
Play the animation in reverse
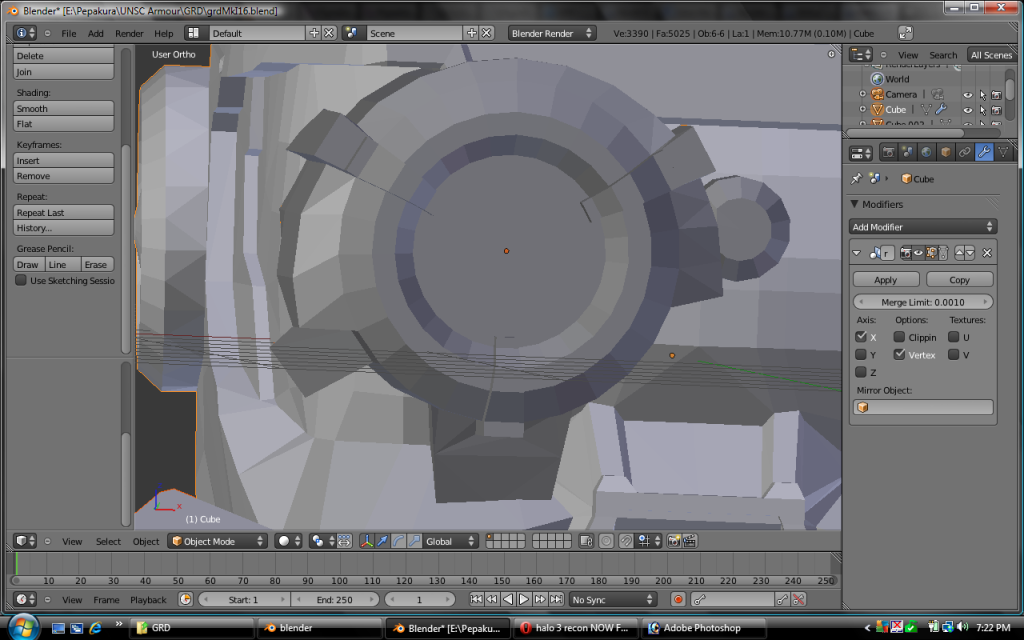508,599
